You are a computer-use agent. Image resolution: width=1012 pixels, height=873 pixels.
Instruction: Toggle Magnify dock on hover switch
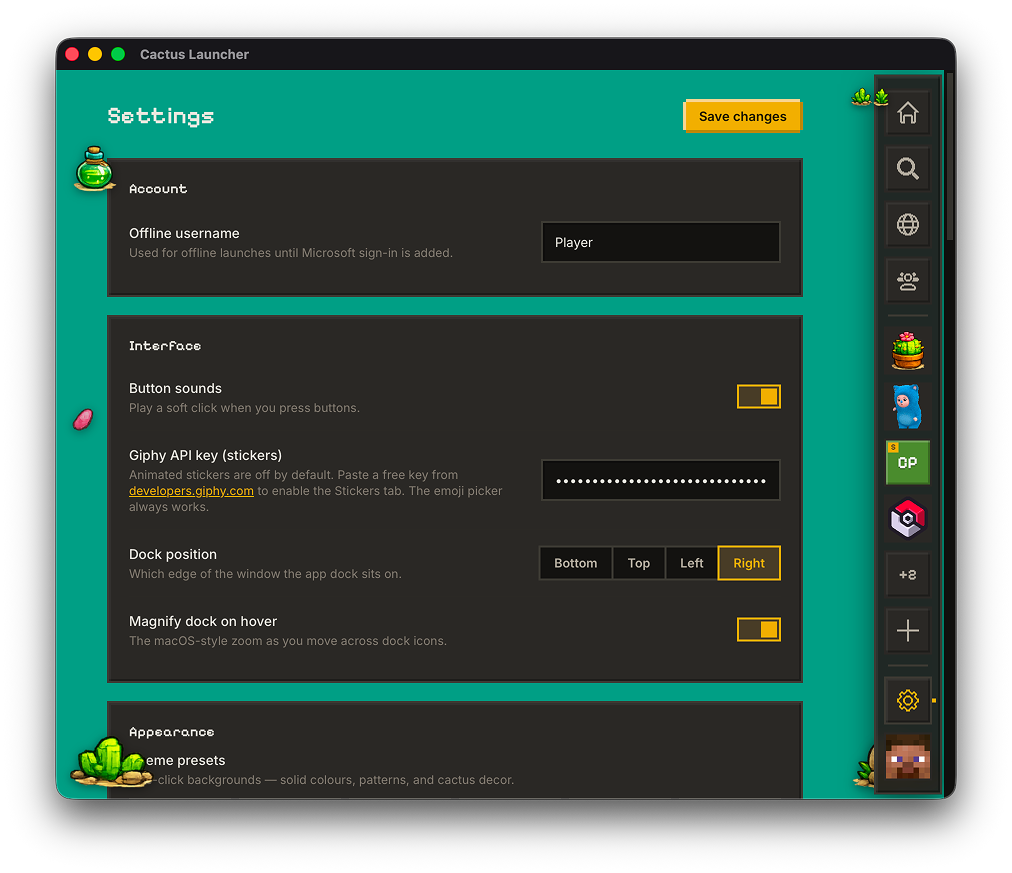[758, 630]
